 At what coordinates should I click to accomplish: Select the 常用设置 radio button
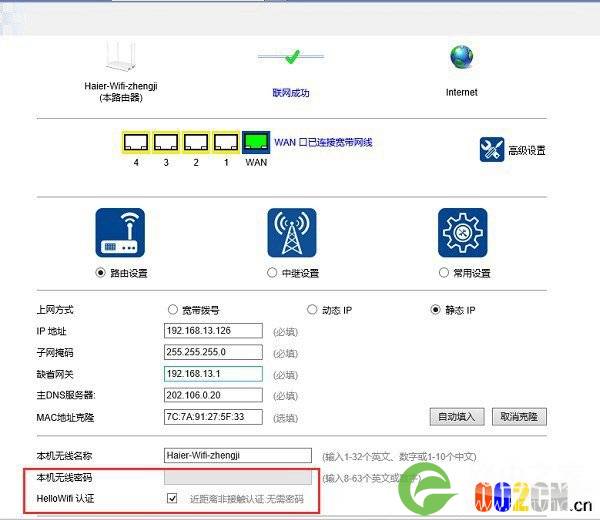[443, 273]
